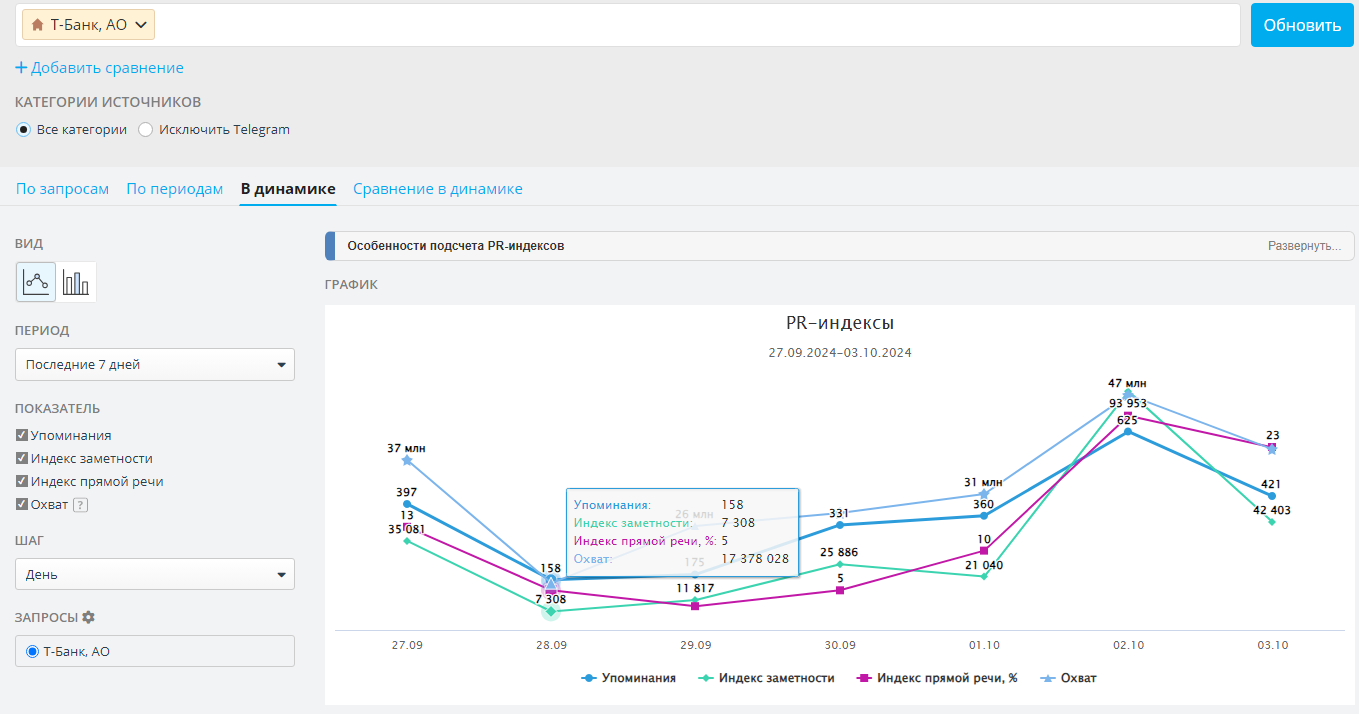Click Упоминания point 331 on 30.09

coord(840,524)
